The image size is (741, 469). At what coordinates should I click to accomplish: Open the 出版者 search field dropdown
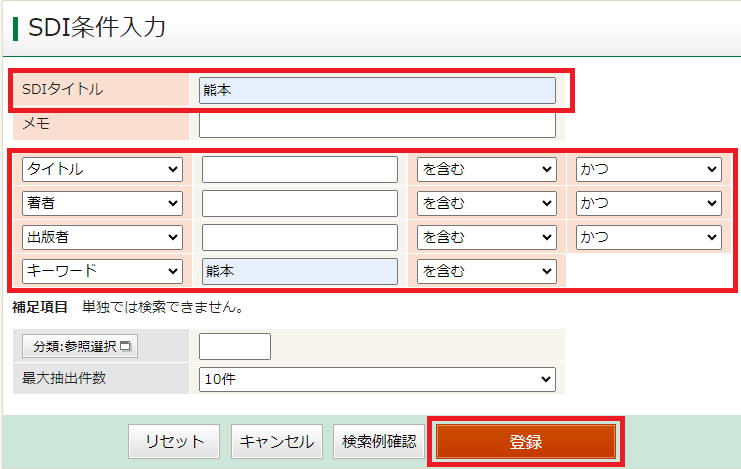click(x=102, y=237)
